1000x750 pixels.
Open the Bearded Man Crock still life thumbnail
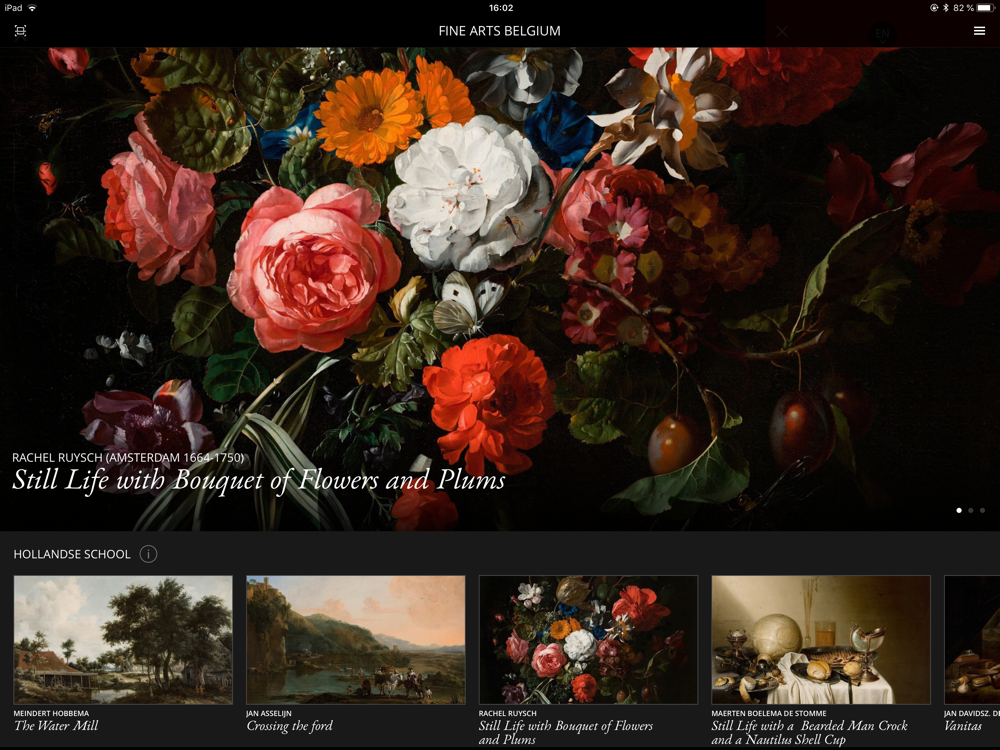click(821, 640)
